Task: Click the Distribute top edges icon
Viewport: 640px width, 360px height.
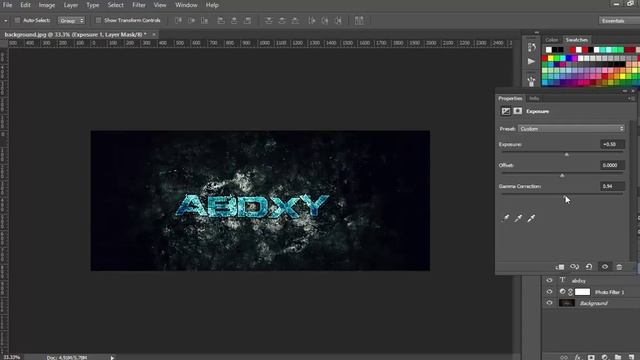Action: 269,20
